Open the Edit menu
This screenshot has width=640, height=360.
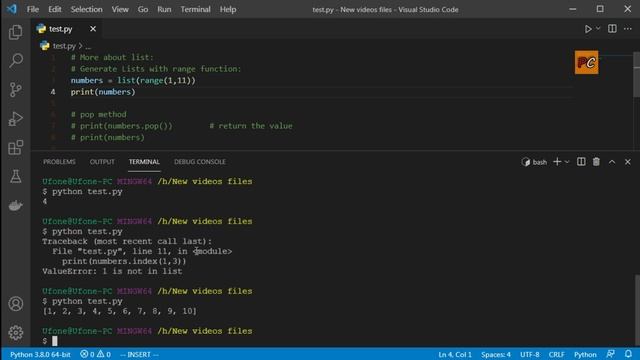tap(55, 9)
